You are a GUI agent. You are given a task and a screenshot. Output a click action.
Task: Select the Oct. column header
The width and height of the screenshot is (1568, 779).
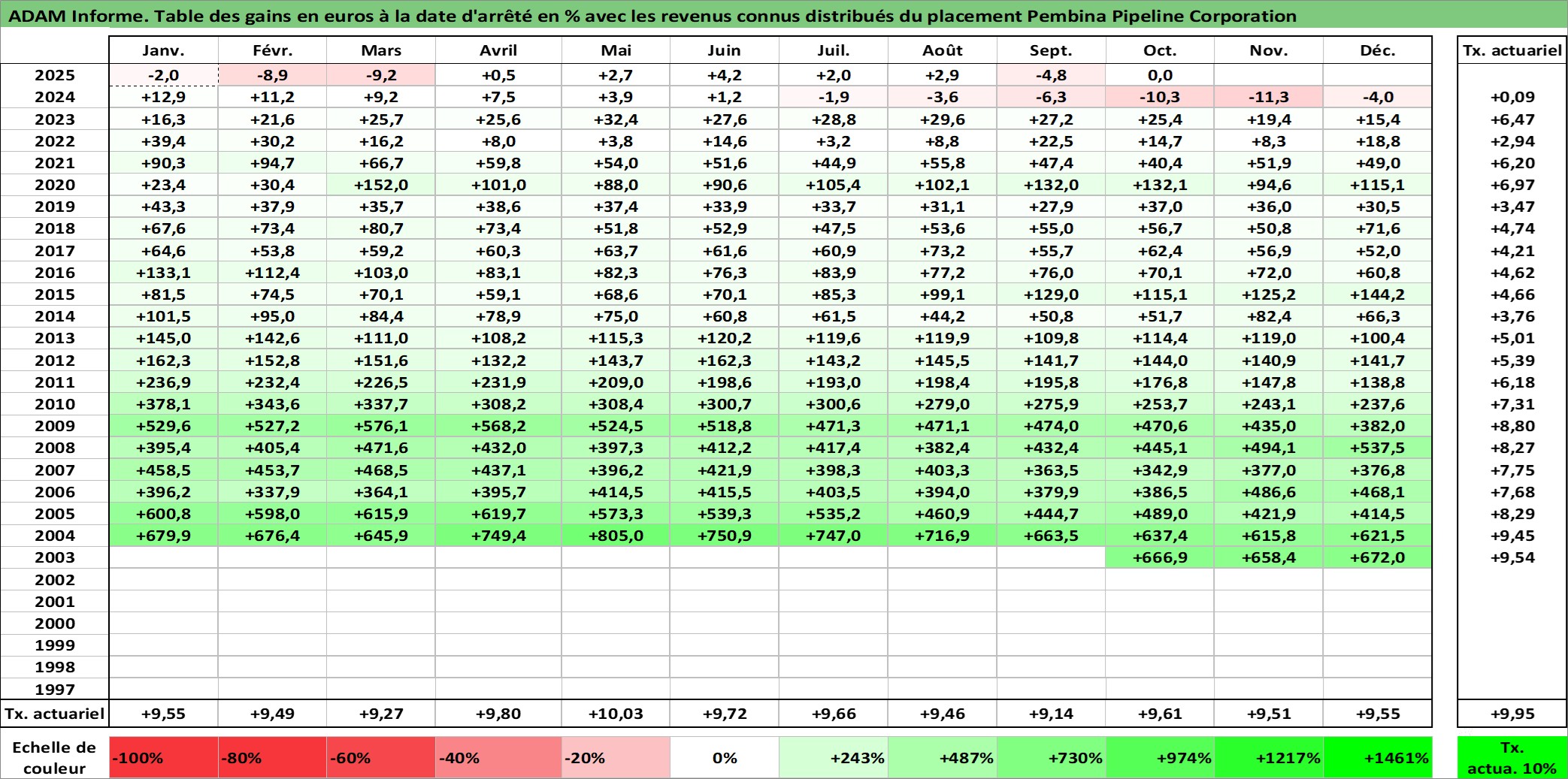[x=1160, y=50]
